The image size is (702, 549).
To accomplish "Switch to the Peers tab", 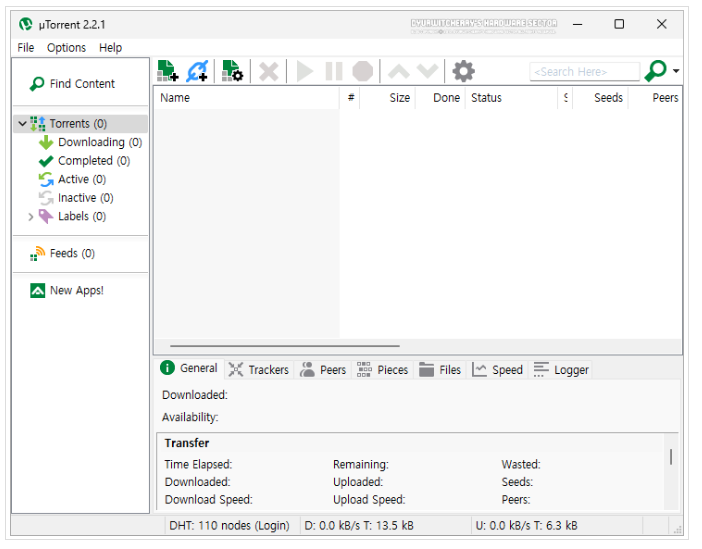I will [x=323, y=370].
